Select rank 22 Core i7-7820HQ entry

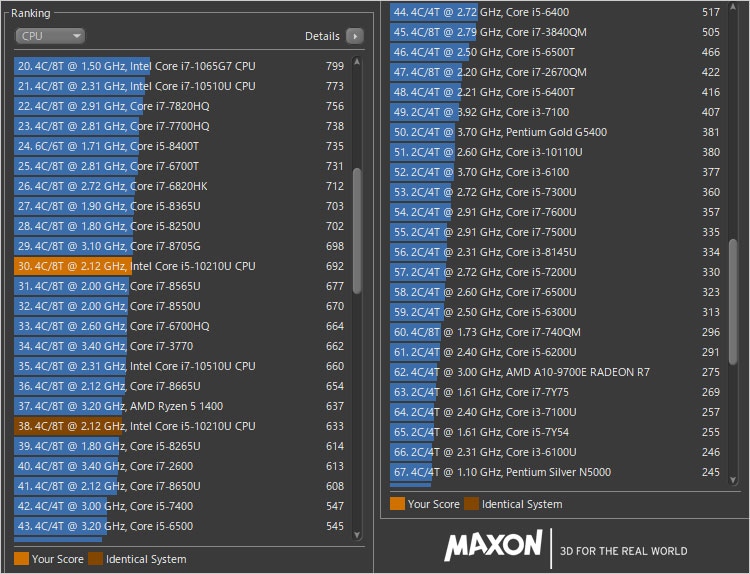click(x=179, y=106)
